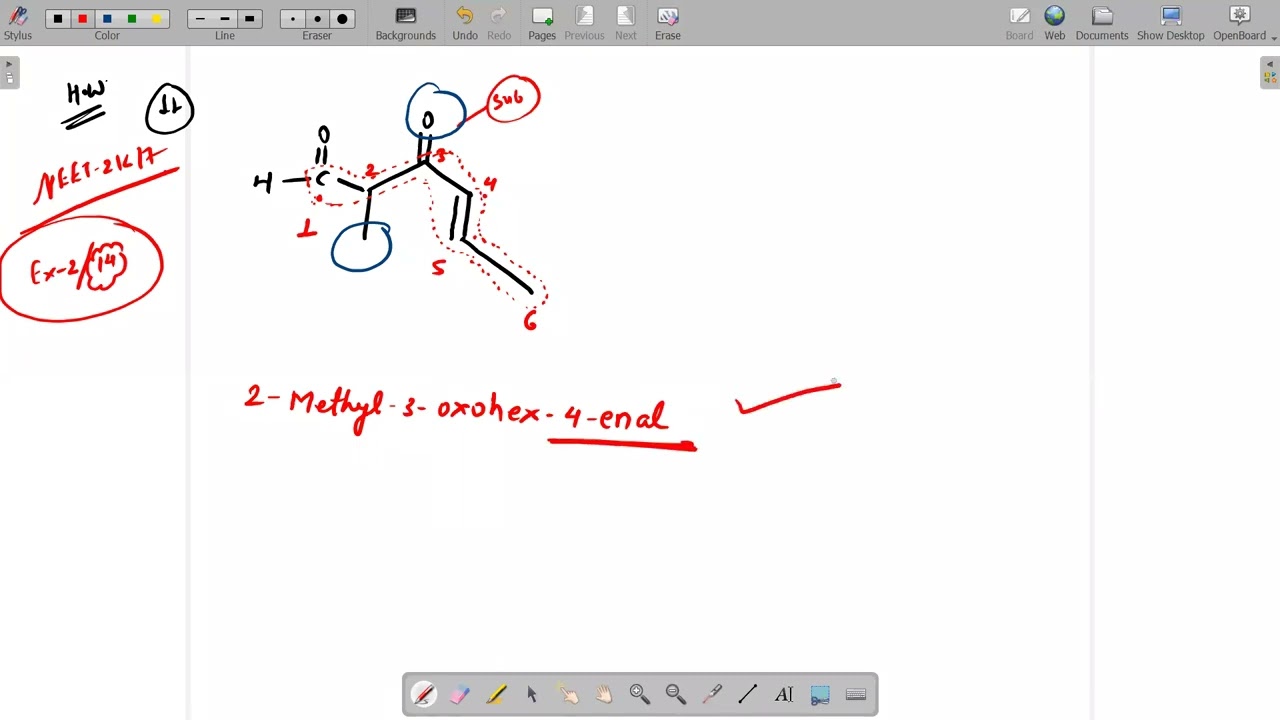This screenshot has width=1280, height=720.
Task: Choose the thin line width
Action: pyautogui.click(x=200, y=19)
